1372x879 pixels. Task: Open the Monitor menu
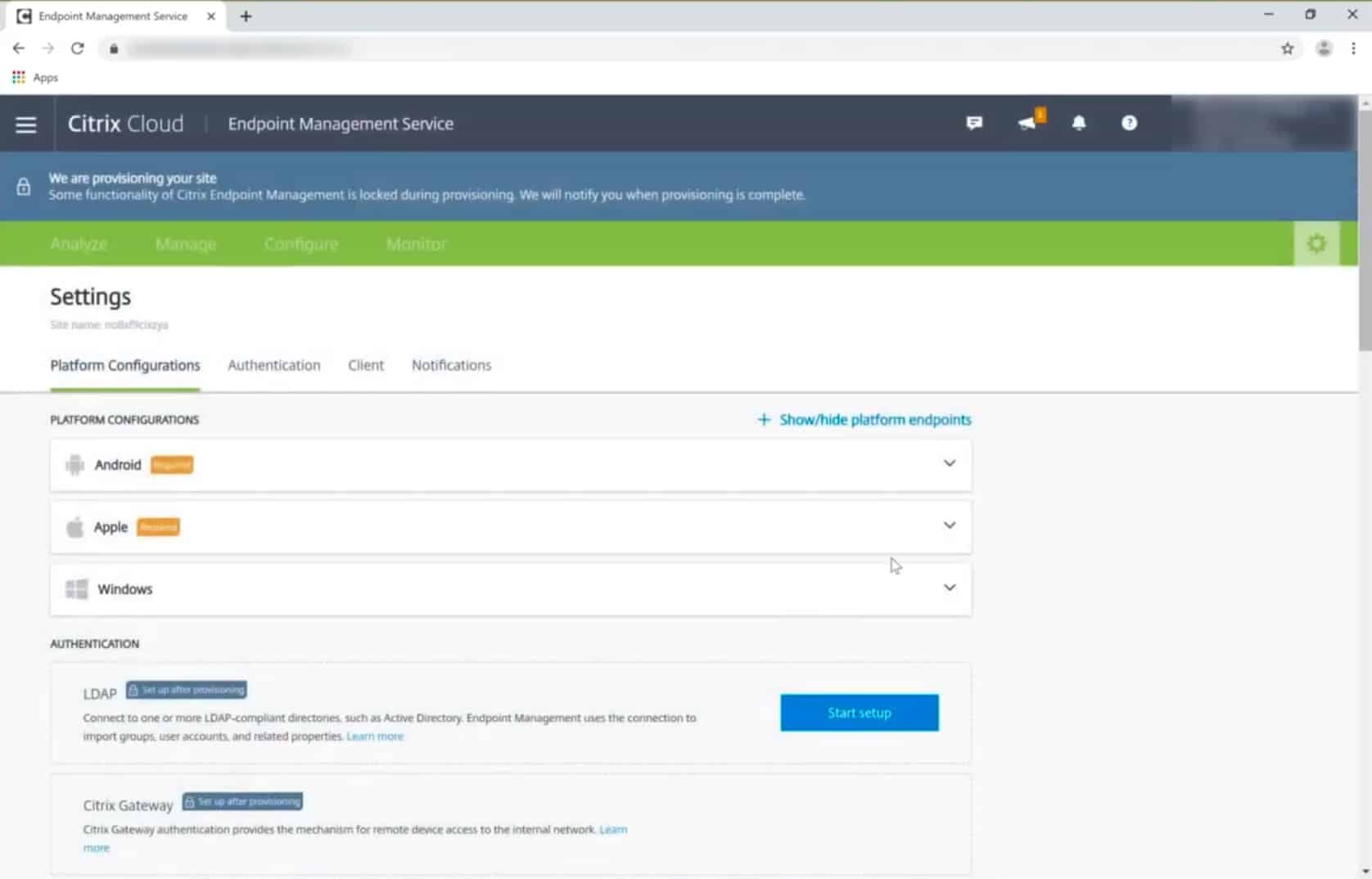(x=417, y=244)
